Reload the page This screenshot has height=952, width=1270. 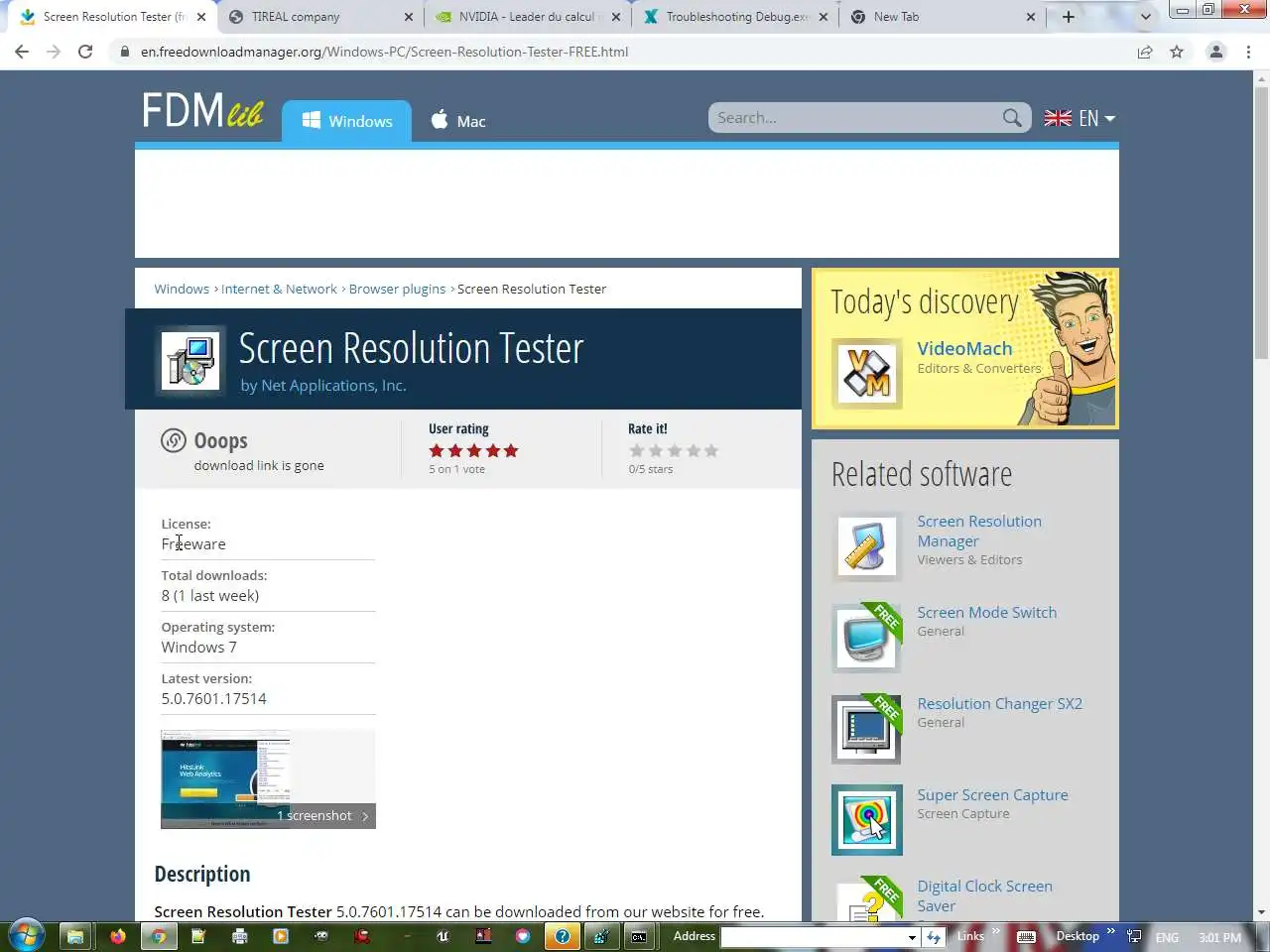coord(85,52)
